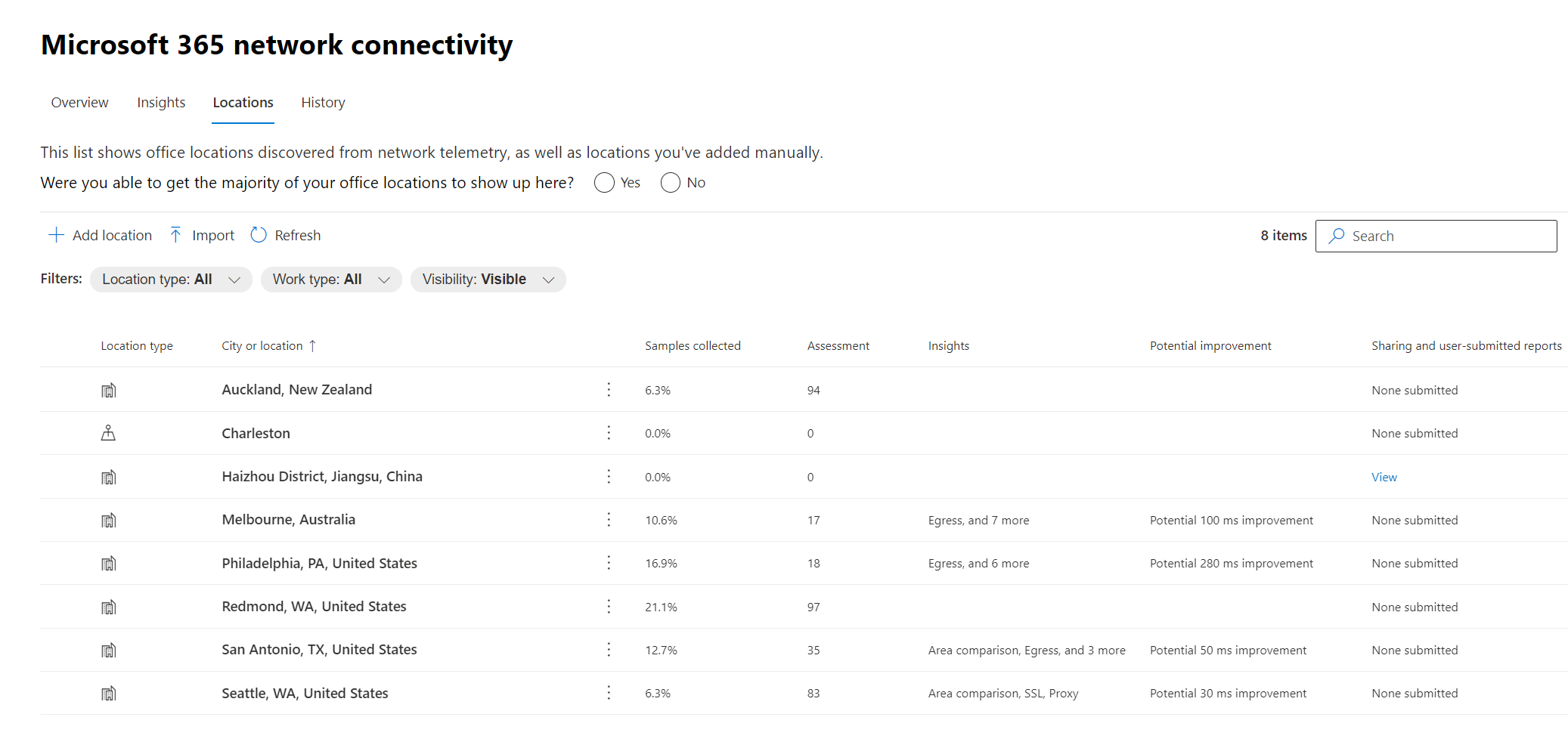Screen dimensions: 1568x745
Task: Open the Location type filter dropdown
Action: (170, 279)
